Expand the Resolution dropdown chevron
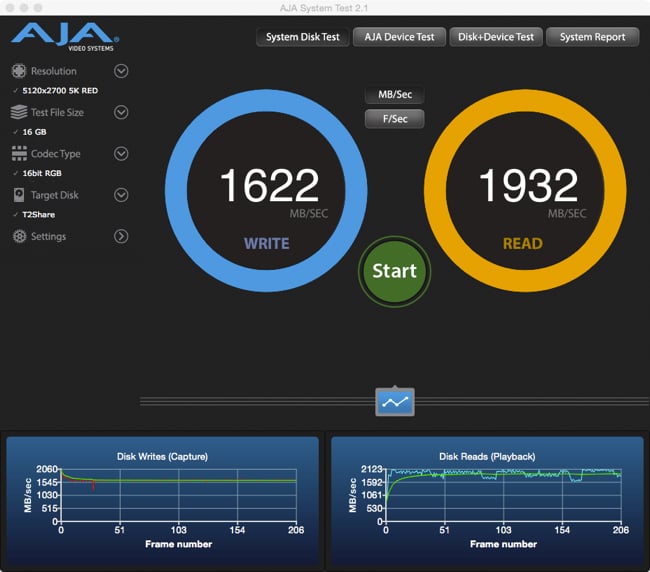Viewport: 650px width, 572px height. click(x=121, y=71)
